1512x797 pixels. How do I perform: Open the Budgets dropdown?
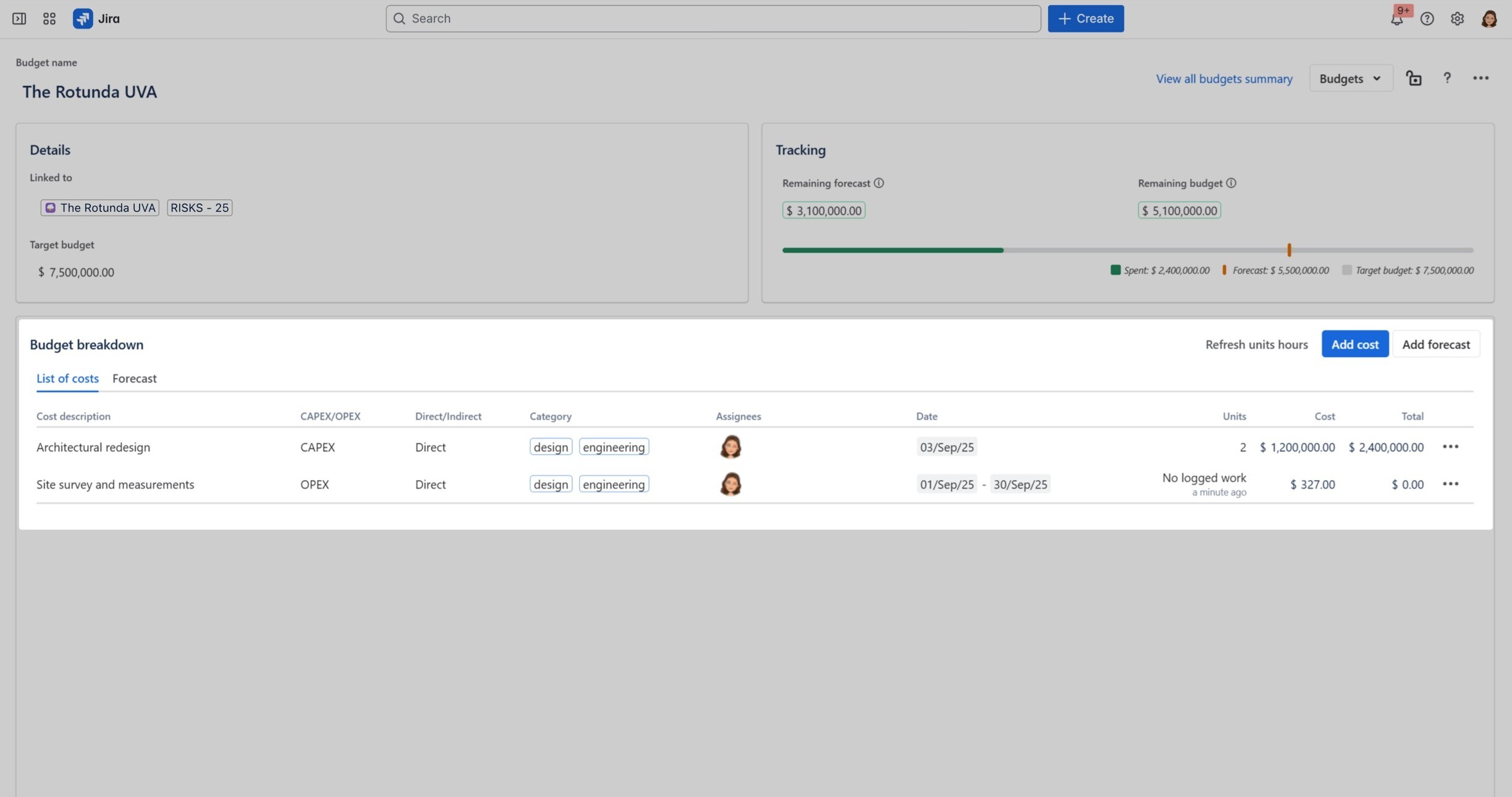click(x=1349, y=78)
